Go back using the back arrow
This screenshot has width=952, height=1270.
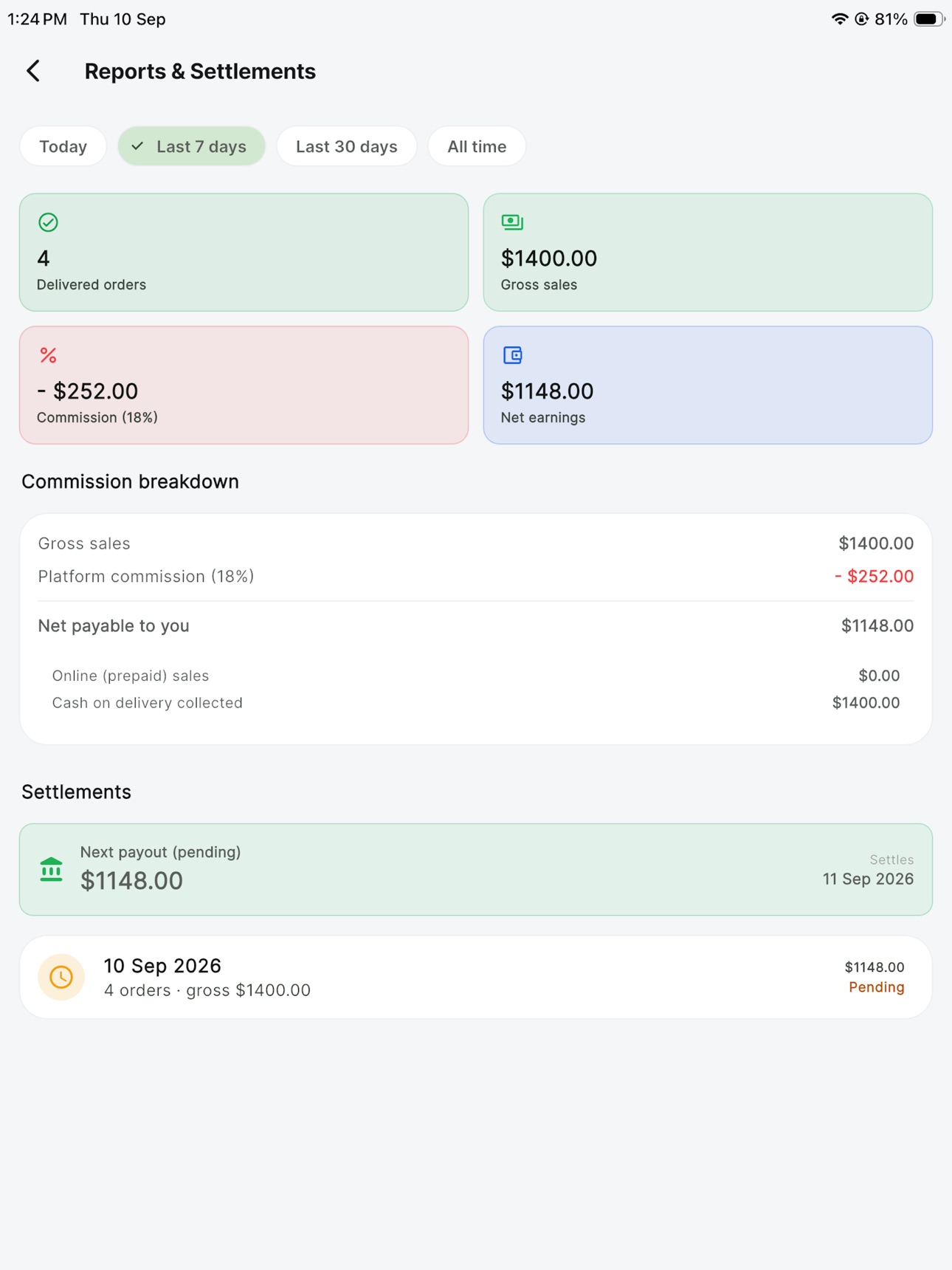click(33, 71)
